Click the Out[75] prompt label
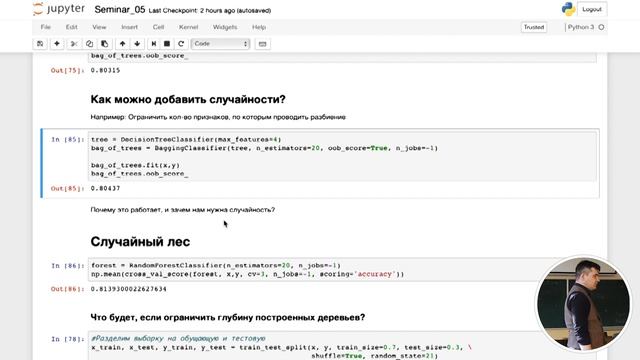 point(68,70)
